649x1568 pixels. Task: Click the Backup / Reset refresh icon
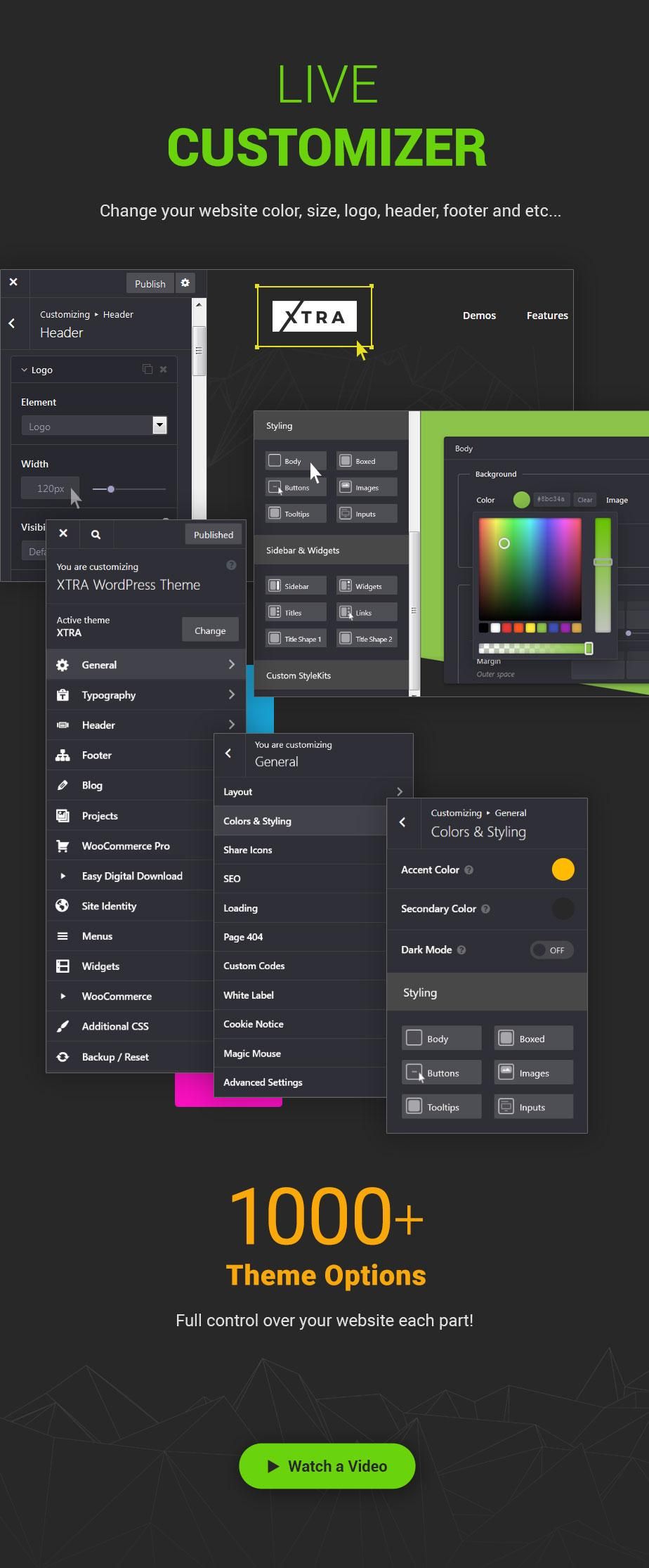click(63, 1057)
